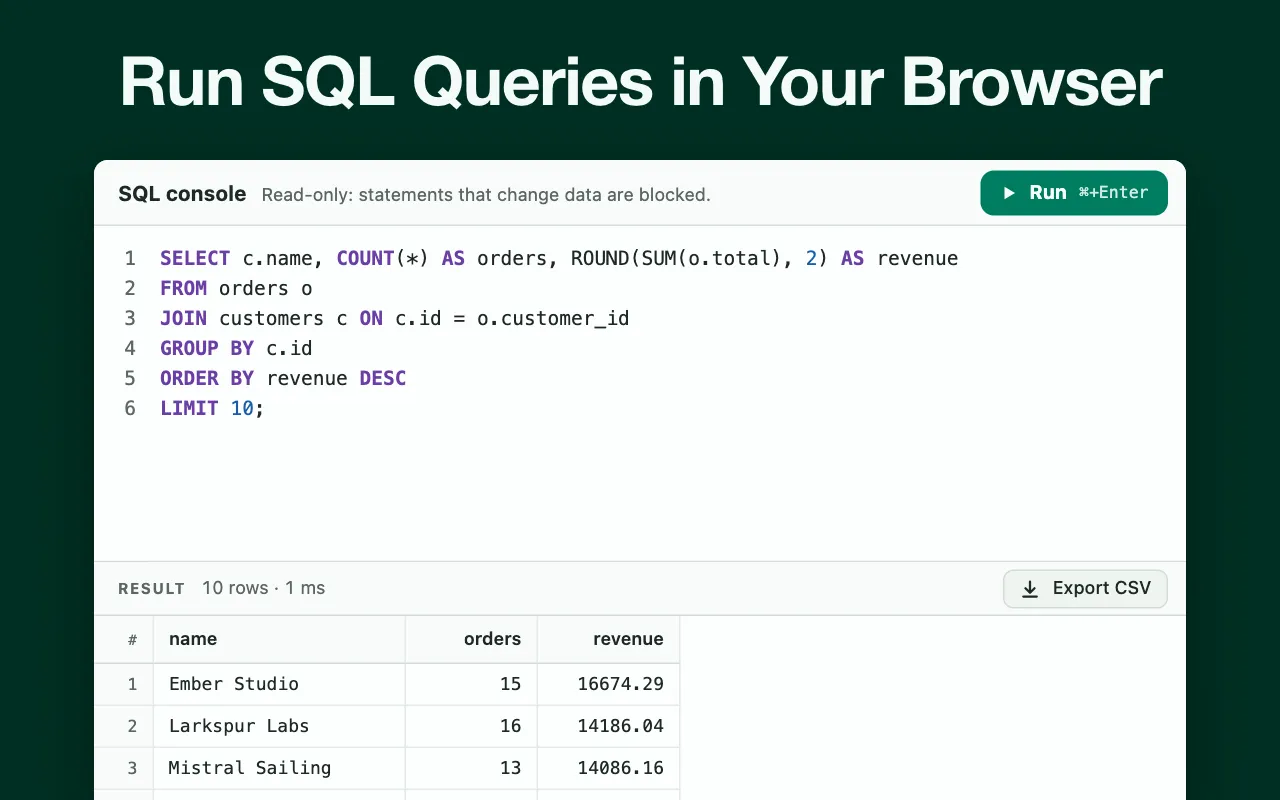The width and height of the screenshot is (1280, 800).
Task: Click line number 6 in the gutter
Action: [x=130, y=408]
